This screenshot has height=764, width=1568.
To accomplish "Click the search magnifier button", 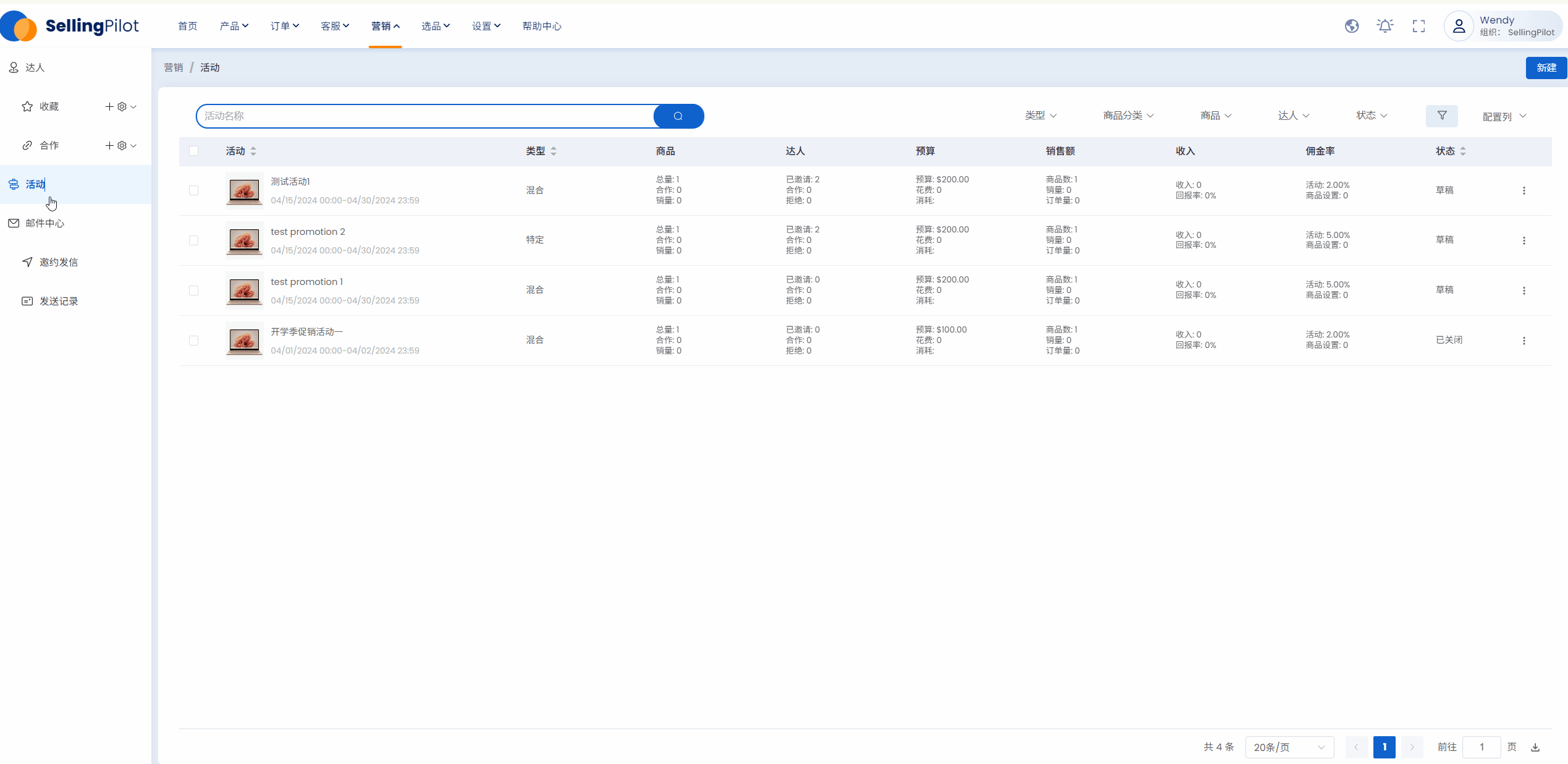I will click(x=678, y=116).
